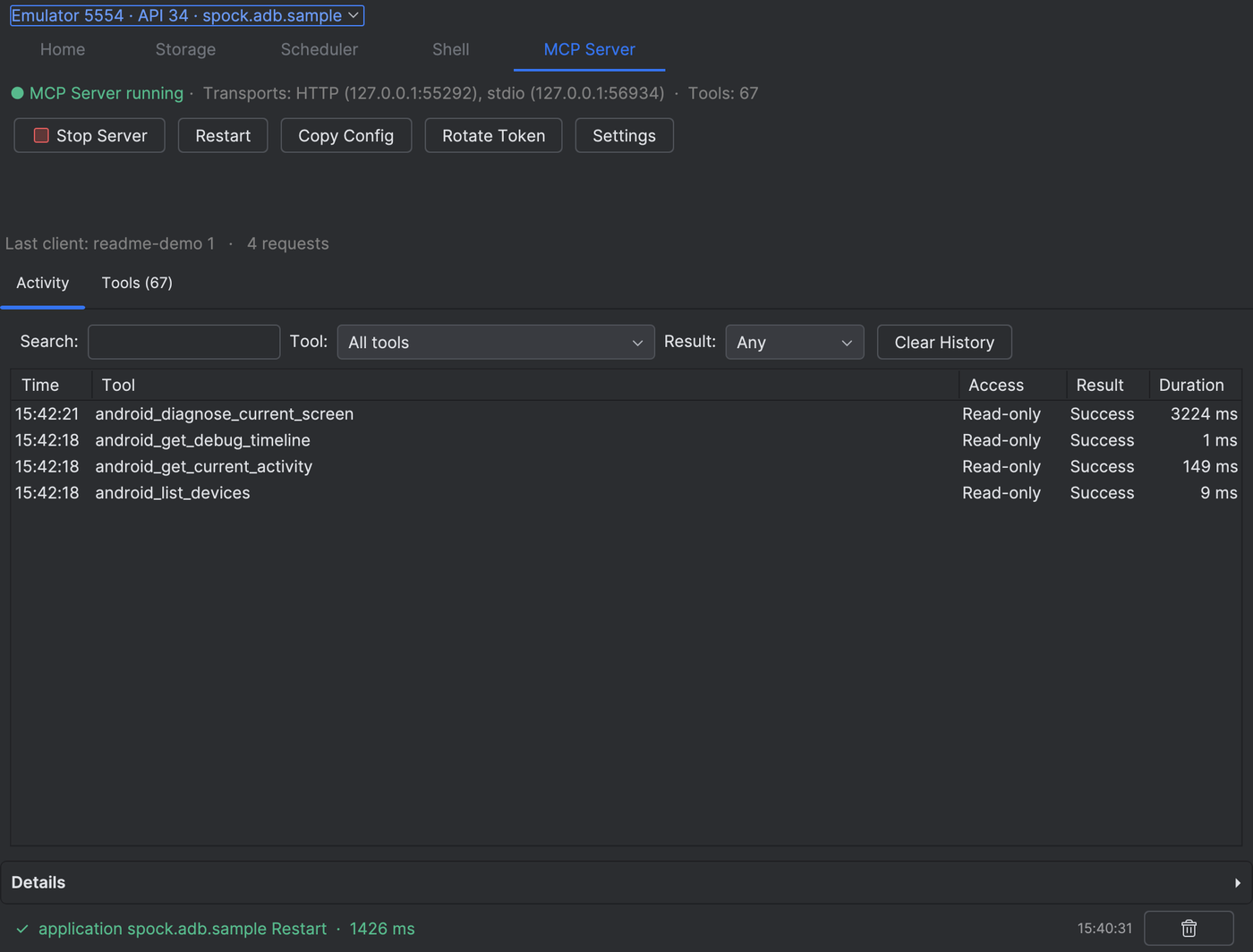
Task: Open MCP server Settings
Action: (625, 135)
